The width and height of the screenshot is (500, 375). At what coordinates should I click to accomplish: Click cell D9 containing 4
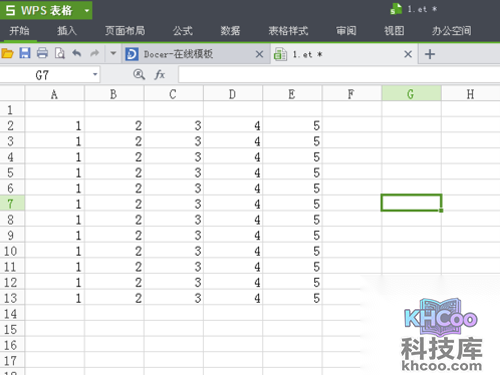click(233, 235)
